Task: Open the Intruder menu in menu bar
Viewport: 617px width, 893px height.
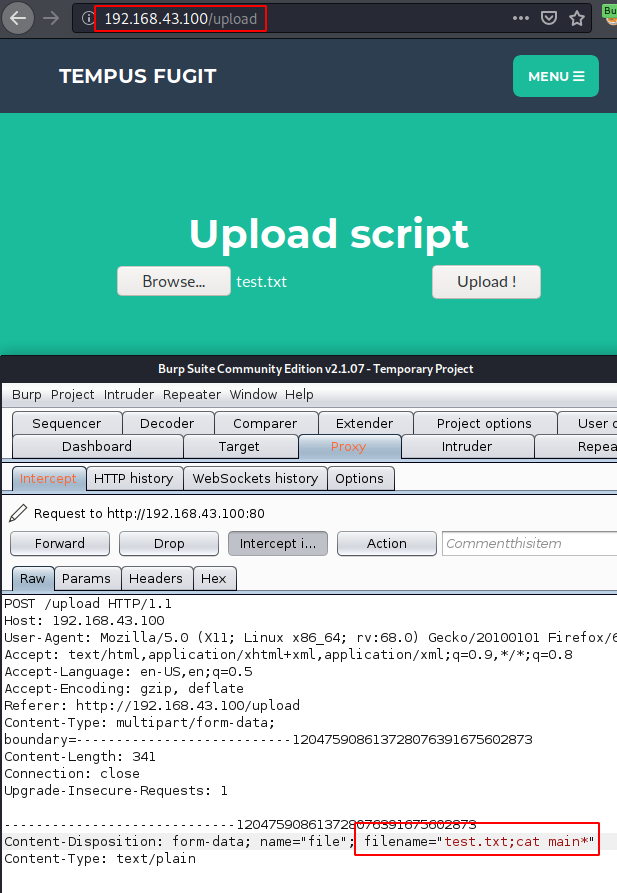Action: pyautogui.click(x=129, y=394)
